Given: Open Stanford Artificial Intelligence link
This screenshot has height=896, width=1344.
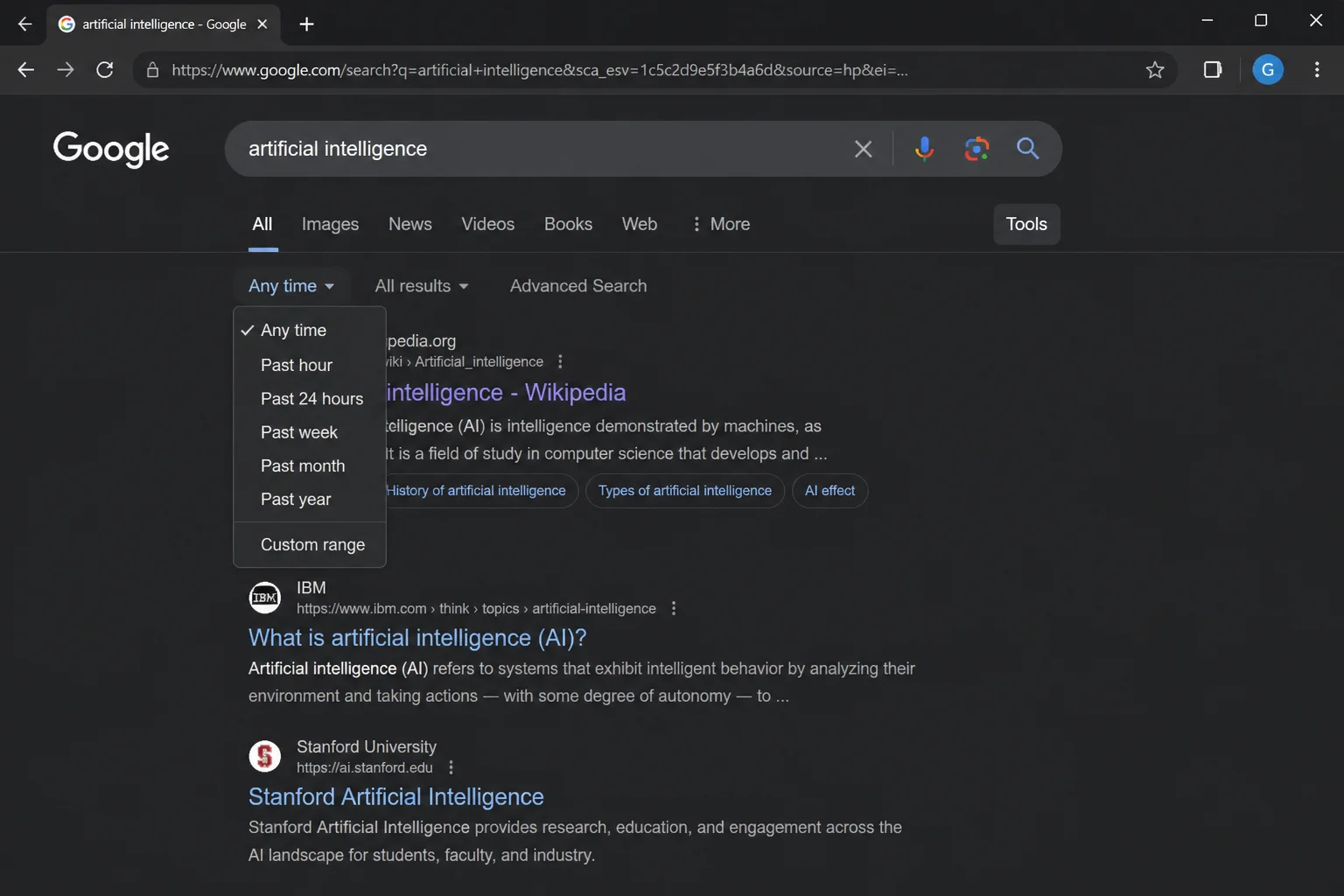Looking at the screenshot, I should coord(396,797).
